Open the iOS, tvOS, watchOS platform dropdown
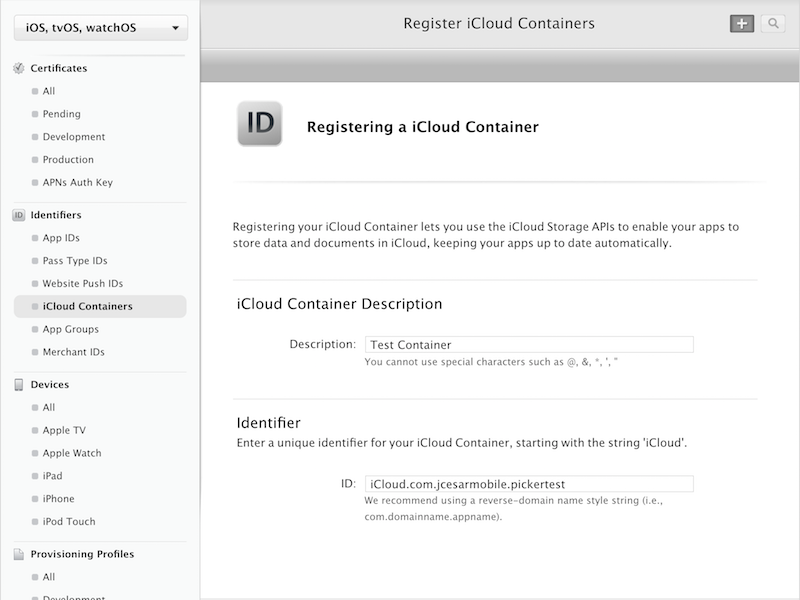This screenshot has width=800, height=600. pyautogui.click(x=101, y=28)
